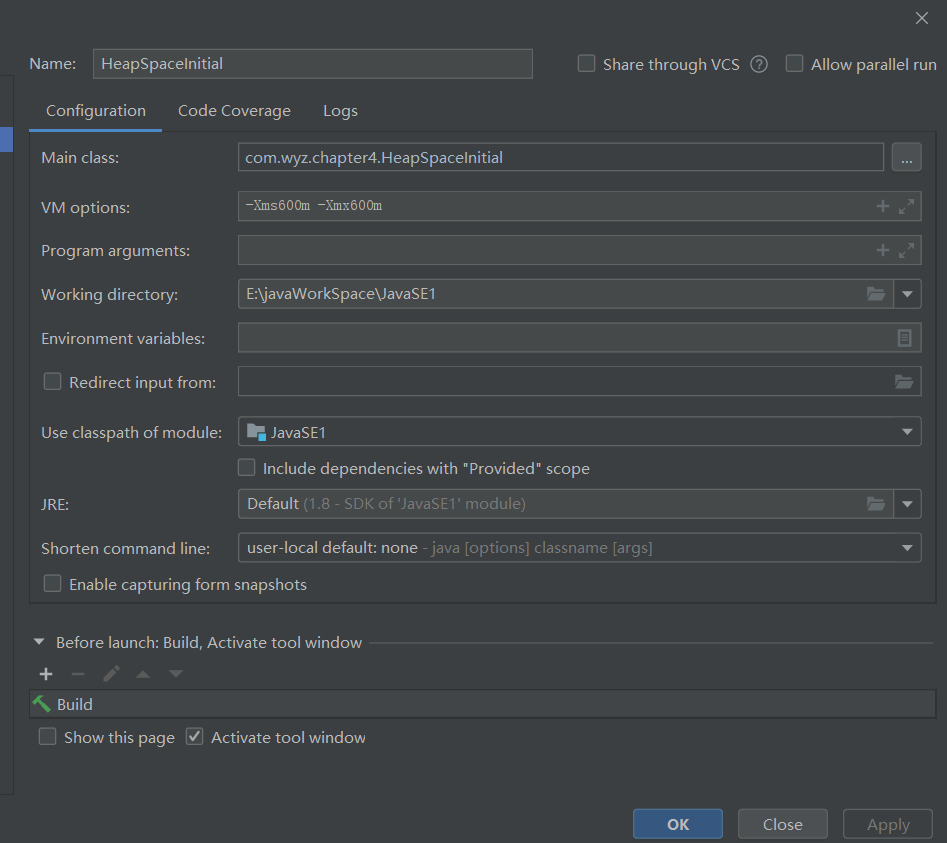The width and height of the screenshot is (947, 843).
Task: Browse file for Redirect input from
Action: 904,381
